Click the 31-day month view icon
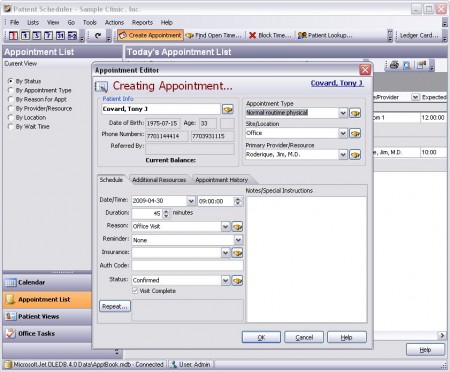This screenshot has width=450, height=372. pyautogui.click(x=60, y=35)
